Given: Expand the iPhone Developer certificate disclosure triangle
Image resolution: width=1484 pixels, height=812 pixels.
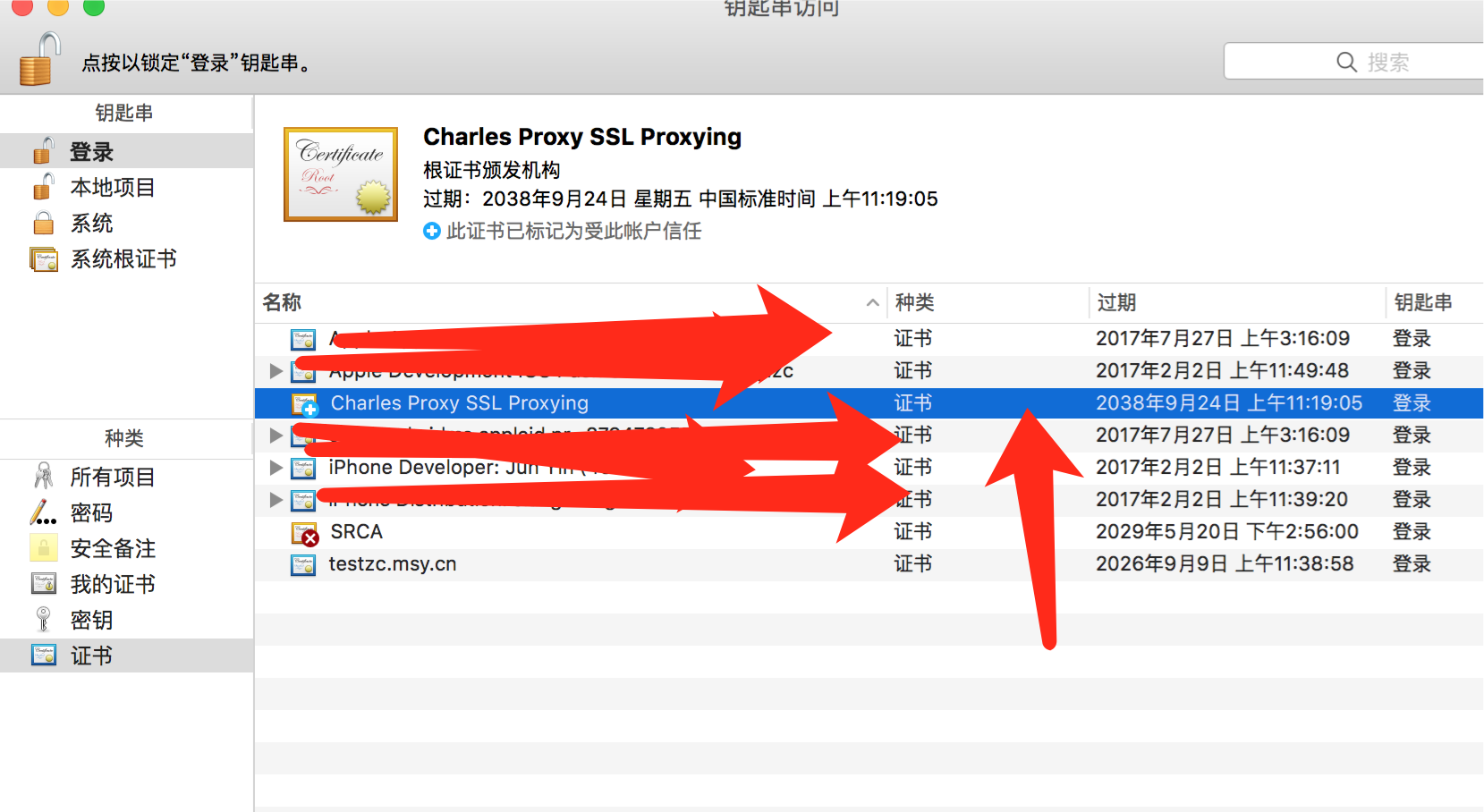Looking at the screenshot, I should point(276,467).
